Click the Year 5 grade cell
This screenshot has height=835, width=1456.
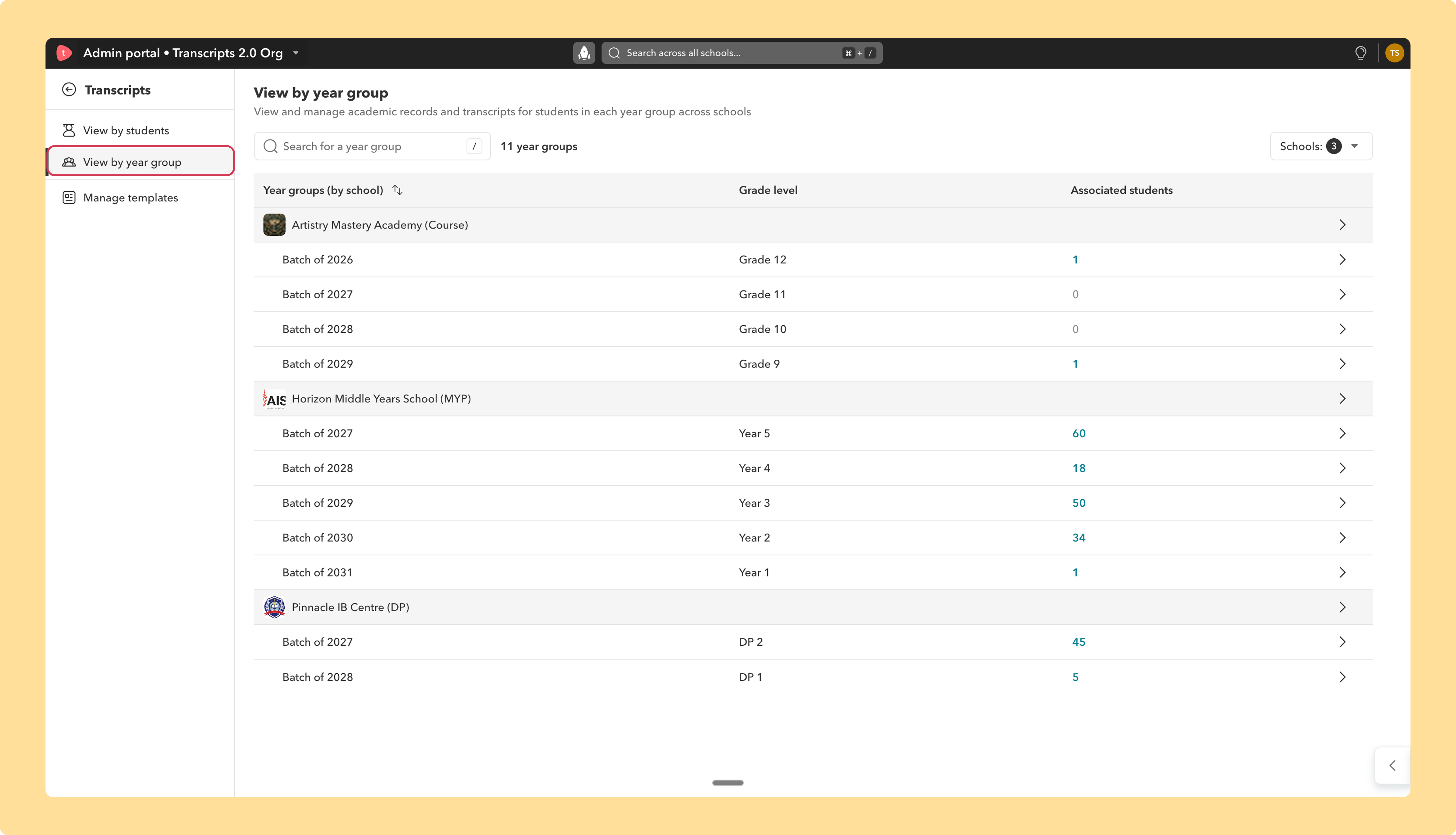pyautogui.click(x=754, y=434)
